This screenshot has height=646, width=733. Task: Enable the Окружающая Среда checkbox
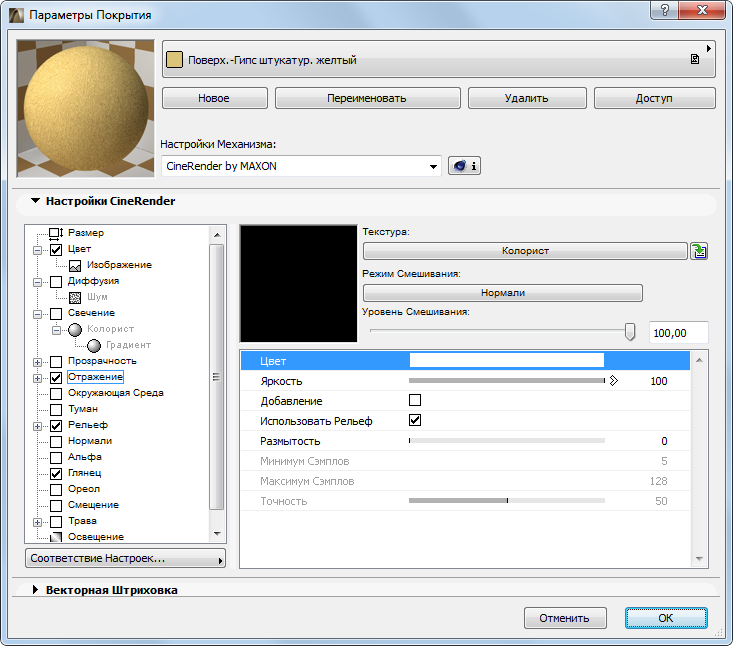(x=56, y=394)
